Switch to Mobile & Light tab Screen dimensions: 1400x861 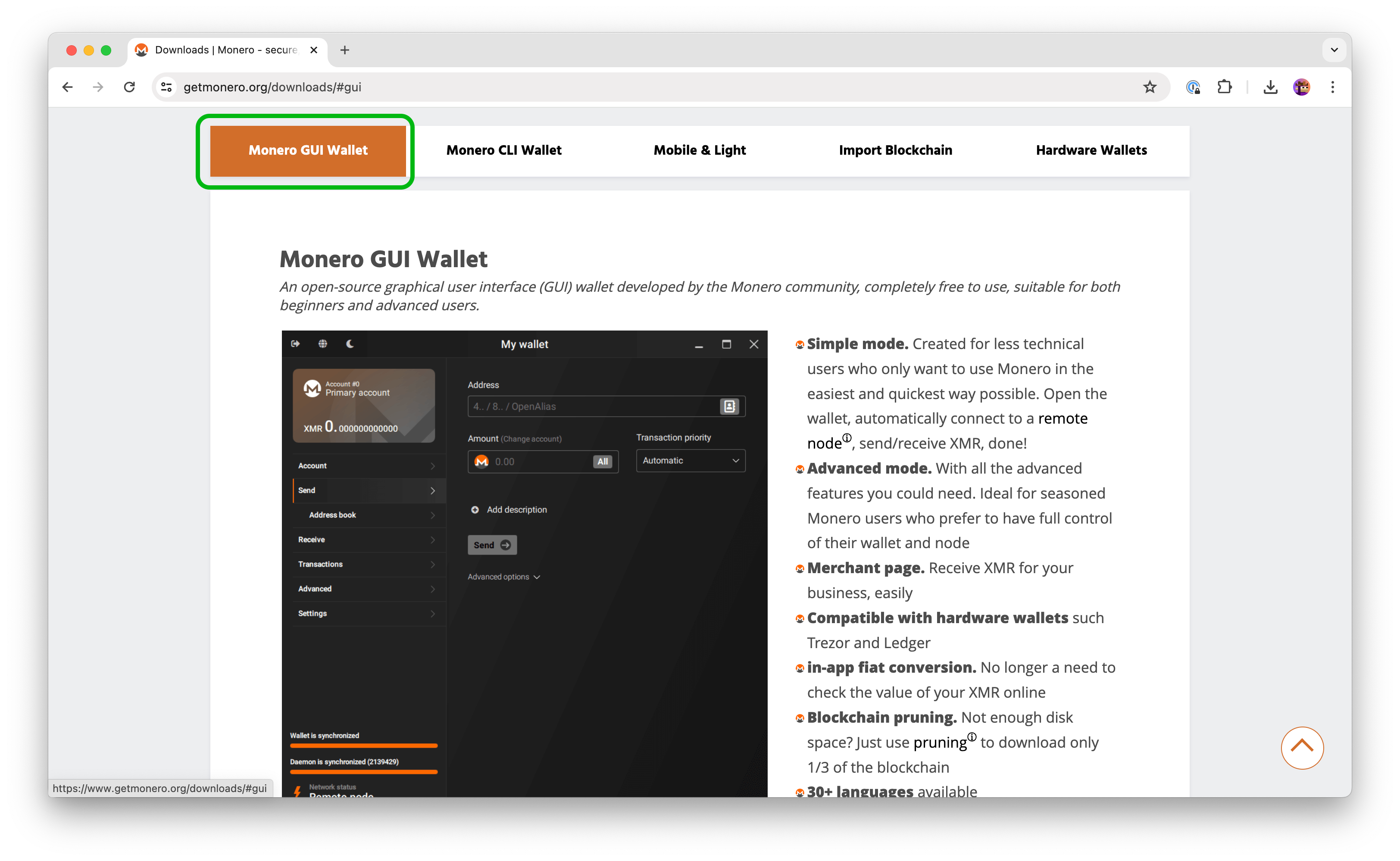700,150
